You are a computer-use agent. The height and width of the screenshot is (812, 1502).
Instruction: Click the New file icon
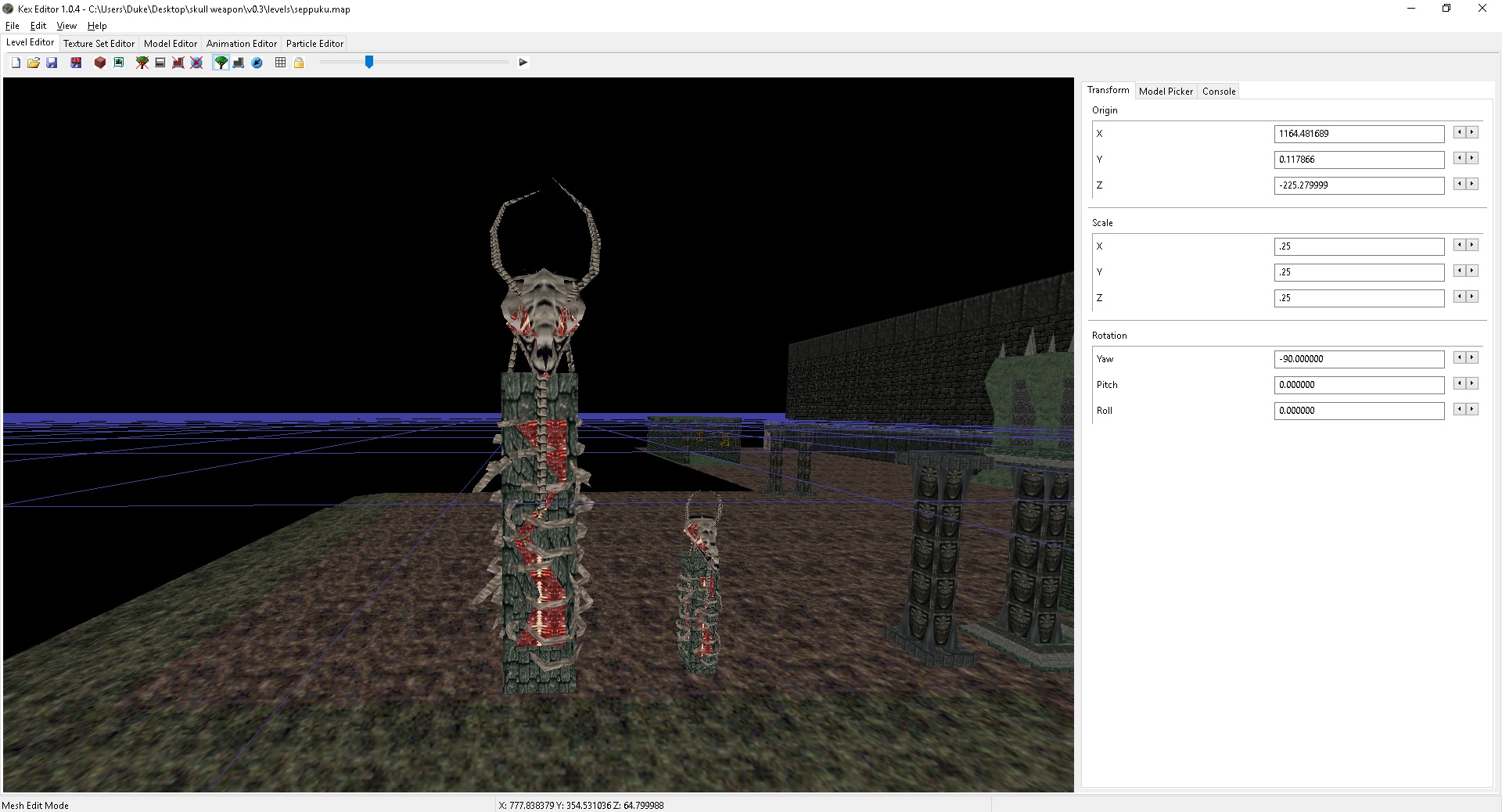[16, 63]
